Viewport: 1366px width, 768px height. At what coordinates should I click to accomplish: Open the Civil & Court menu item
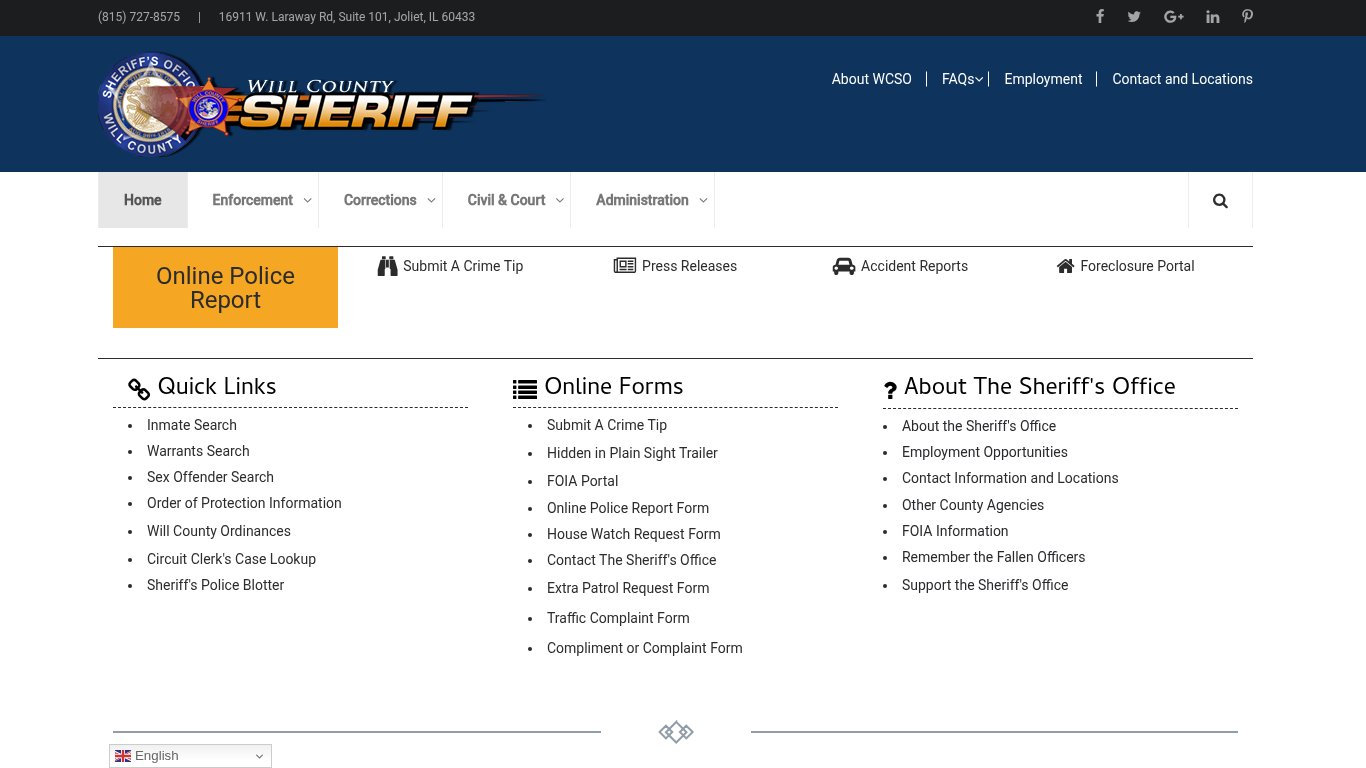pyautogui.click(x=506, y=200)
